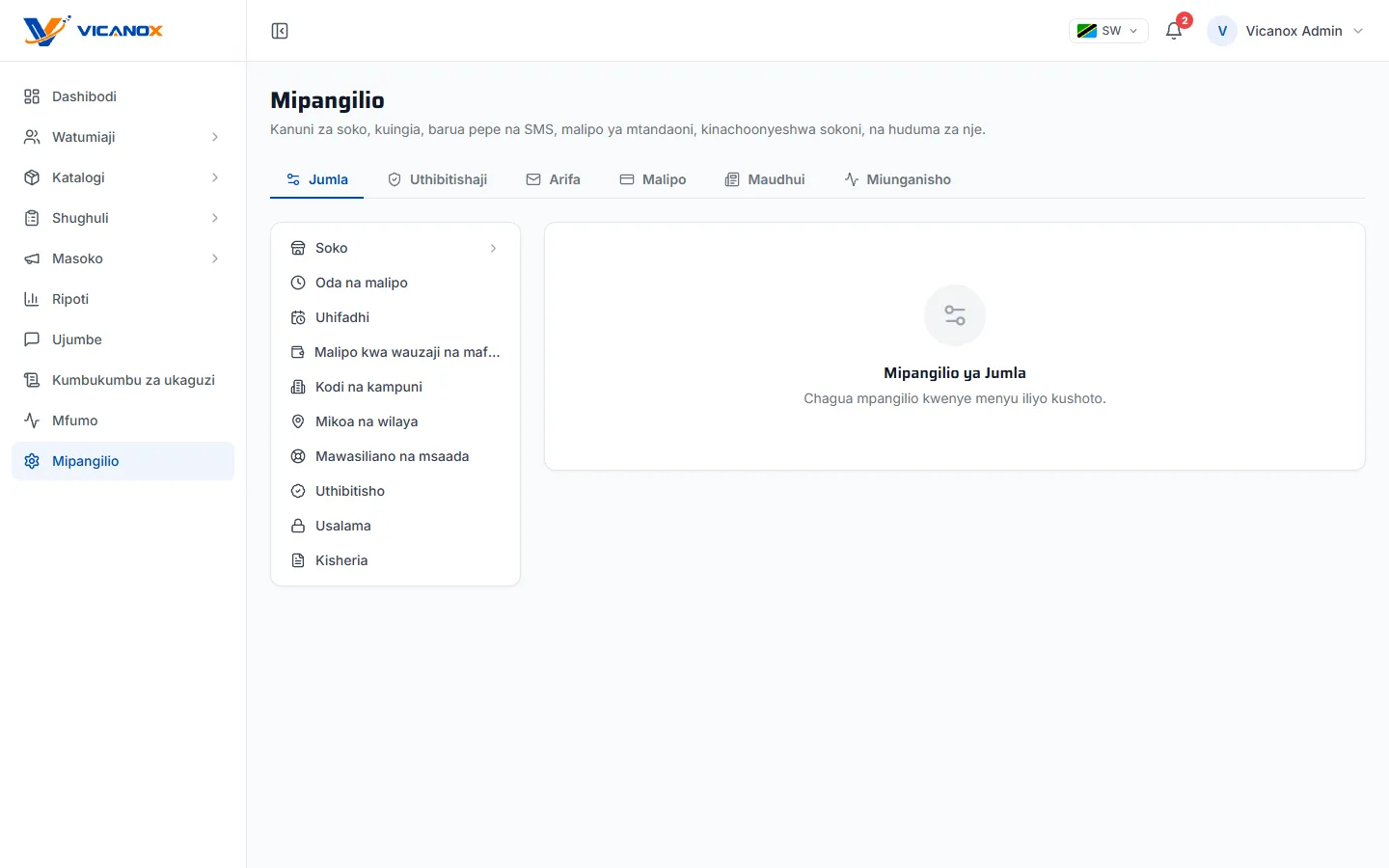Image resolution: width=1389 pixels, height=868 pixels.
Task: Click the user avatar circle with V
Action: (1222, 31)
